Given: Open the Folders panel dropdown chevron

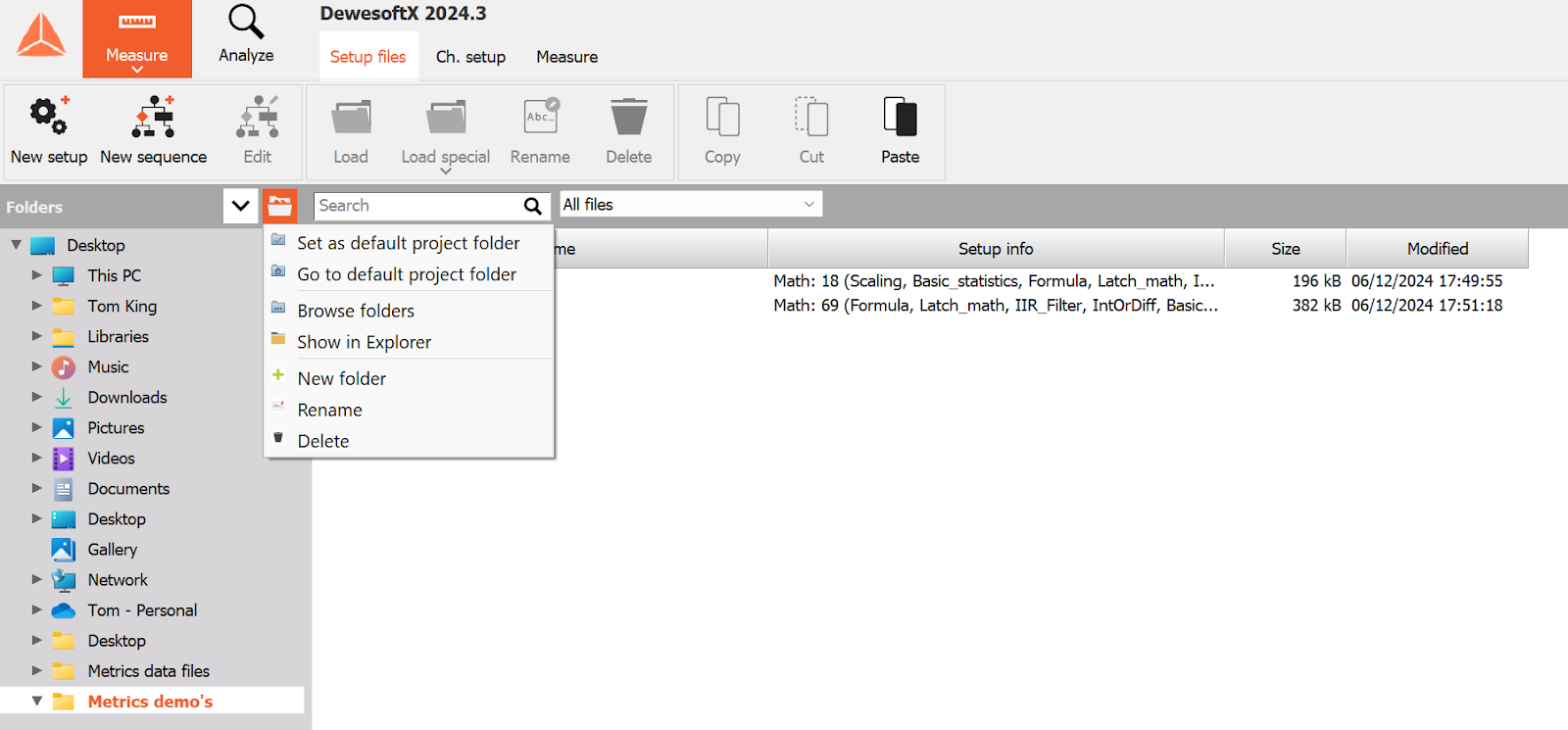Looking at the screenshot, I should [x=240, y=206].
